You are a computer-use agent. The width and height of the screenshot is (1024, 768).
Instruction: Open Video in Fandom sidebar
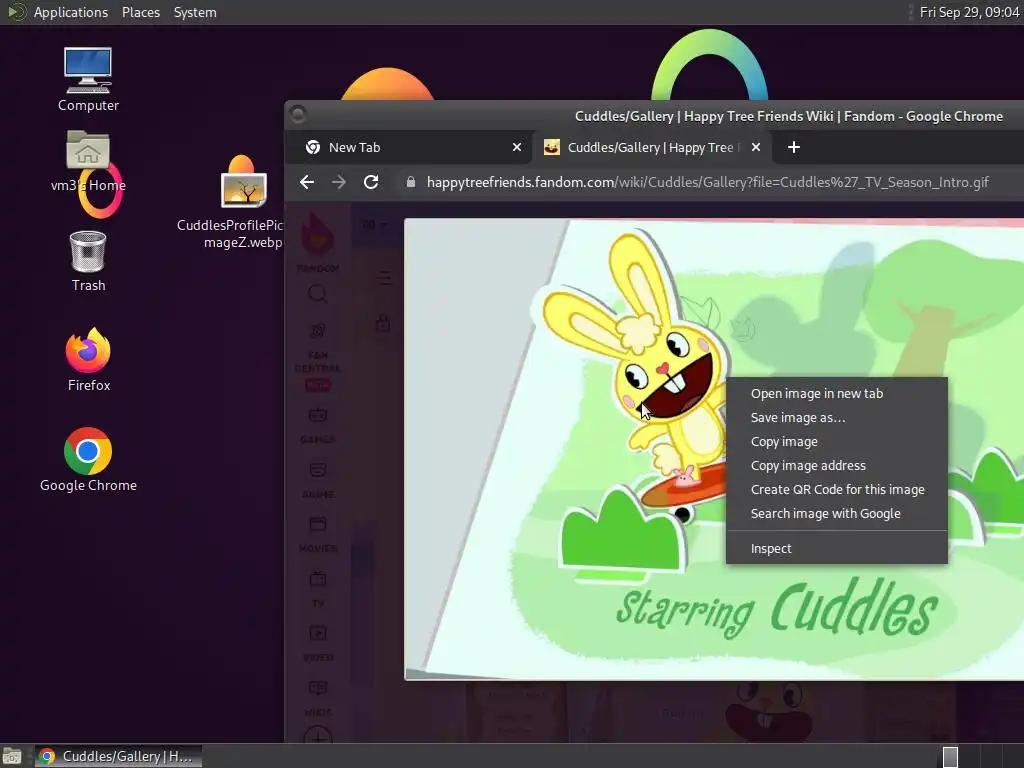pos(317,643)
